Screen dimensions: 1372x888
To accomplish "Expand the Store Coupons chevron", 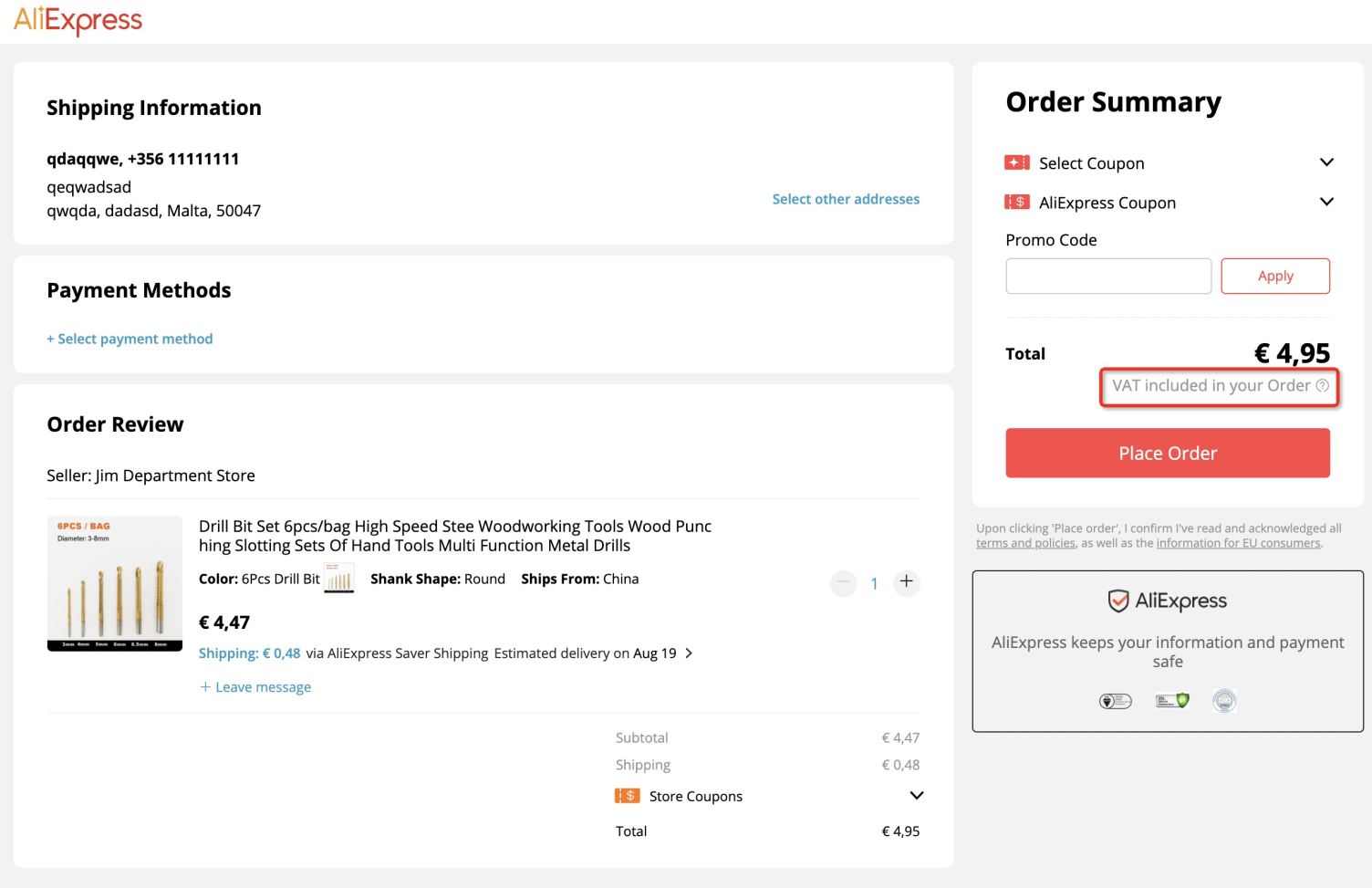I will click(917, 796).
